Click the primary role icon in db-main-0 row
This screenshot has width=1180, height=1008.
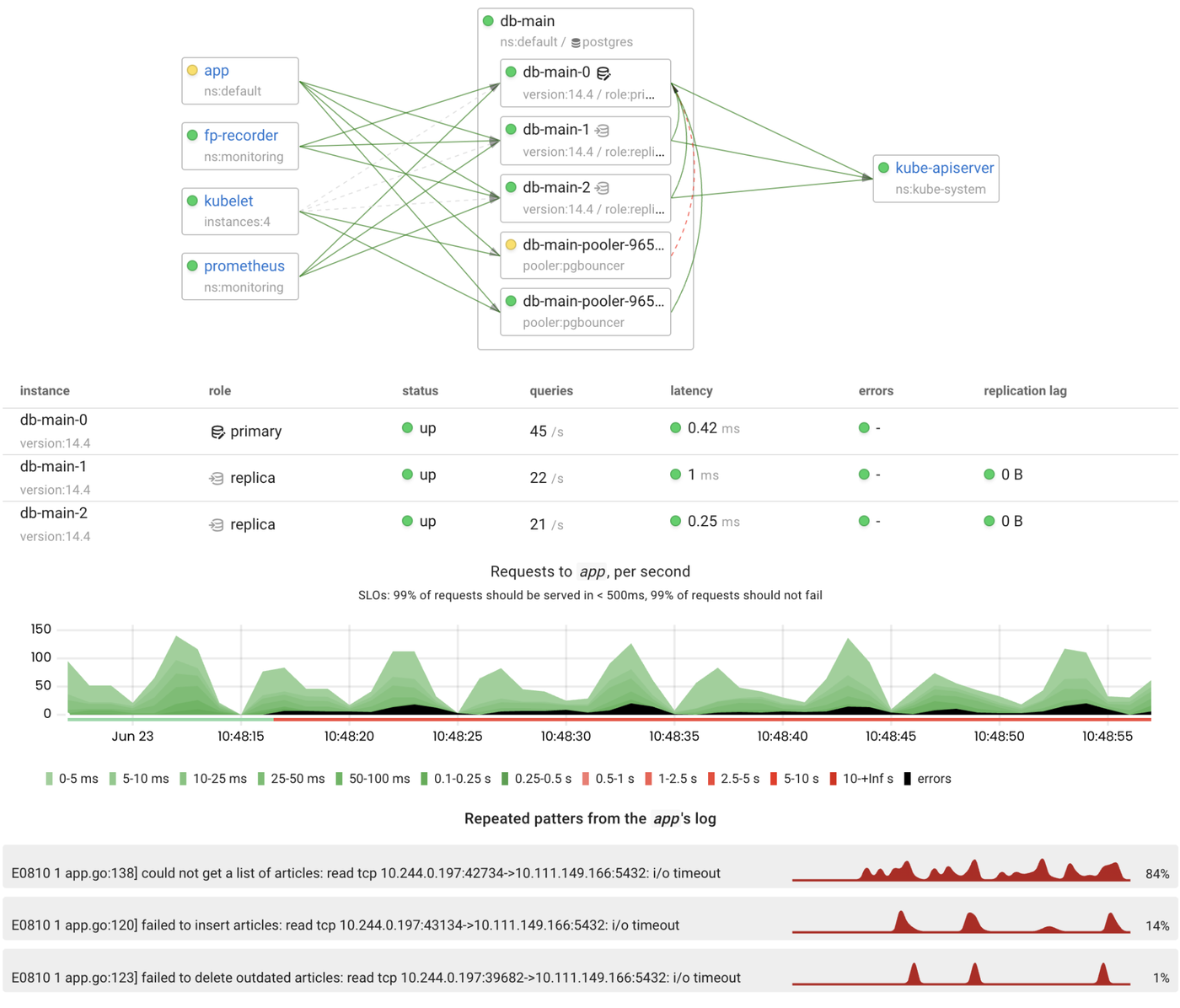[x=217, y=431]
